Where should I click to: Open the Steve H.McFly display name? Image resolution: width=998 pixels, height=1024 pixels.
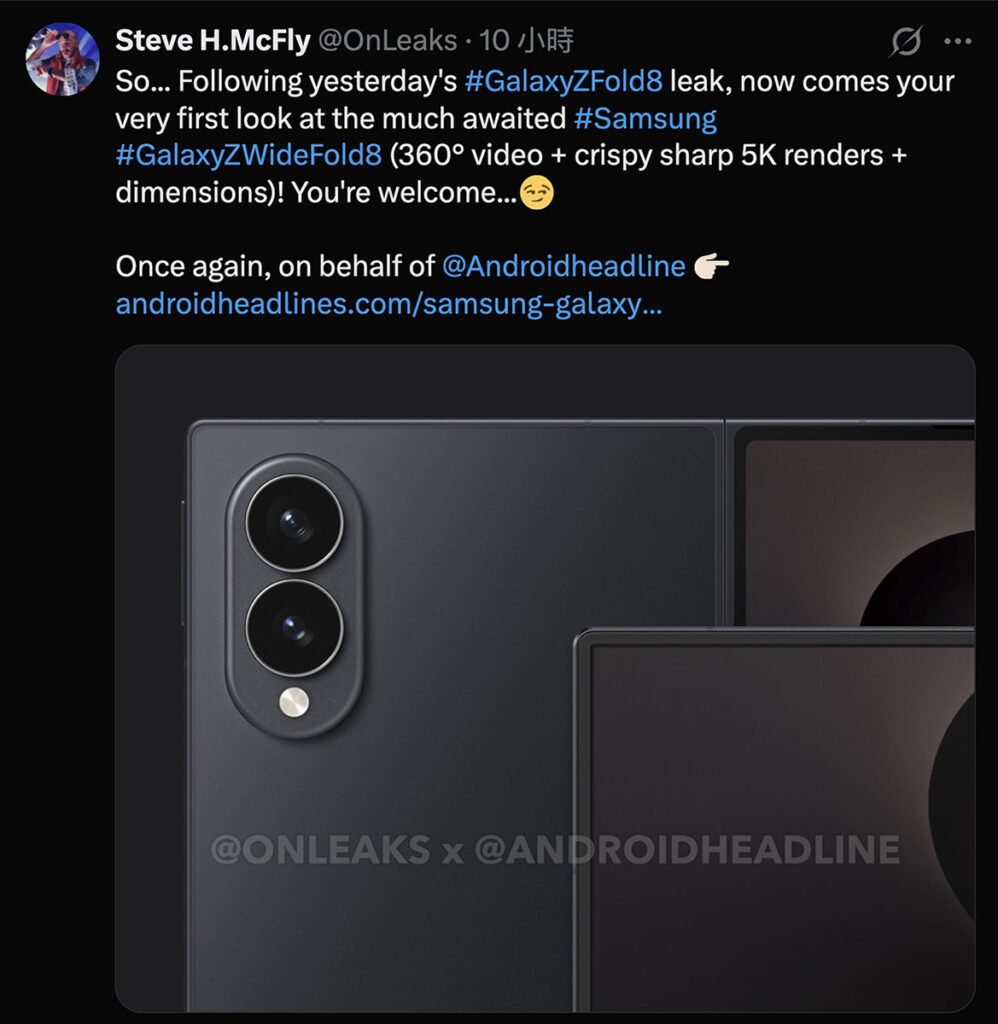(213, 41)
